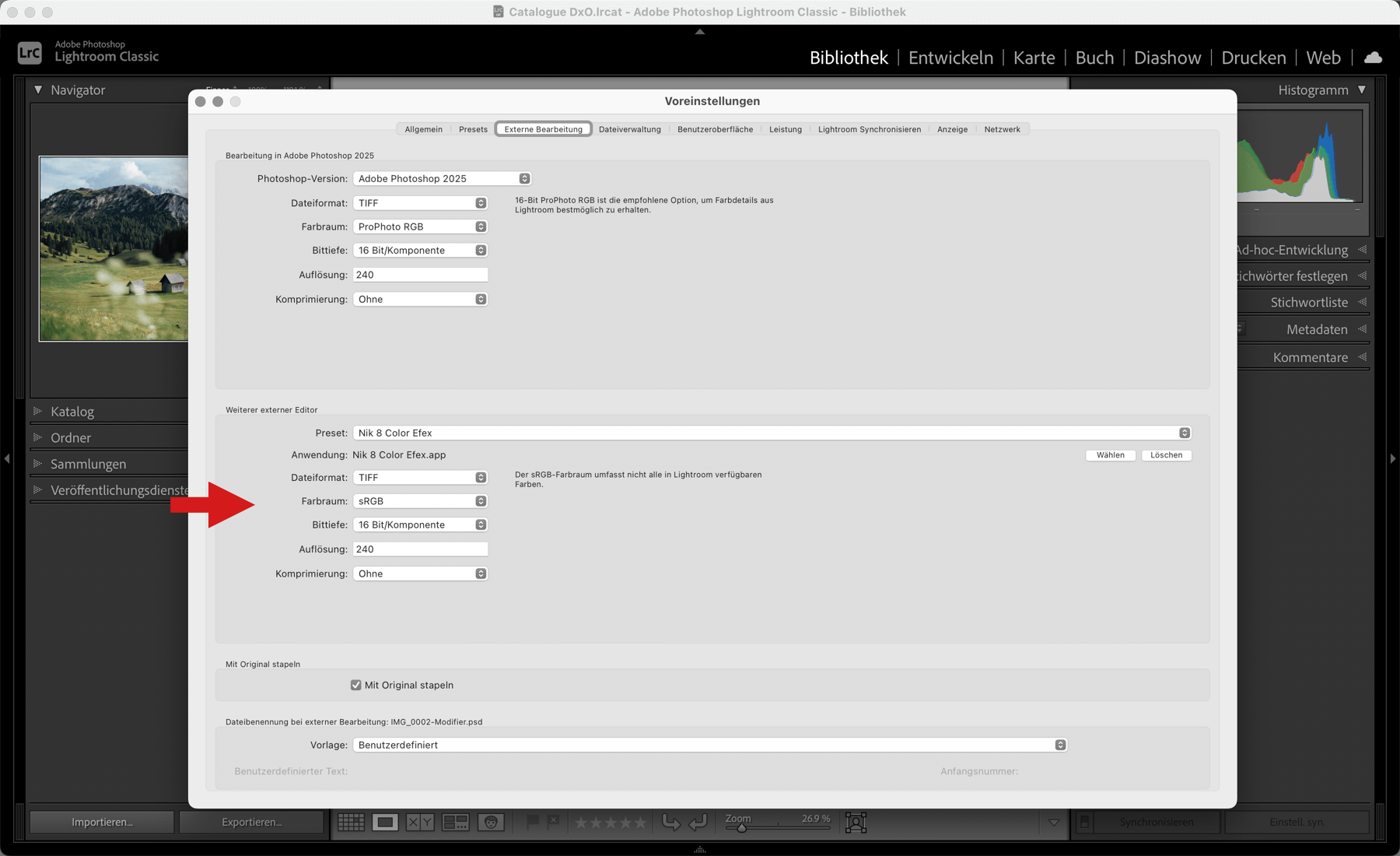The width and height of the screenshot is (1400, 856).
Task: Click navigator mountain preview thumbnail
Action: point(114,249)
